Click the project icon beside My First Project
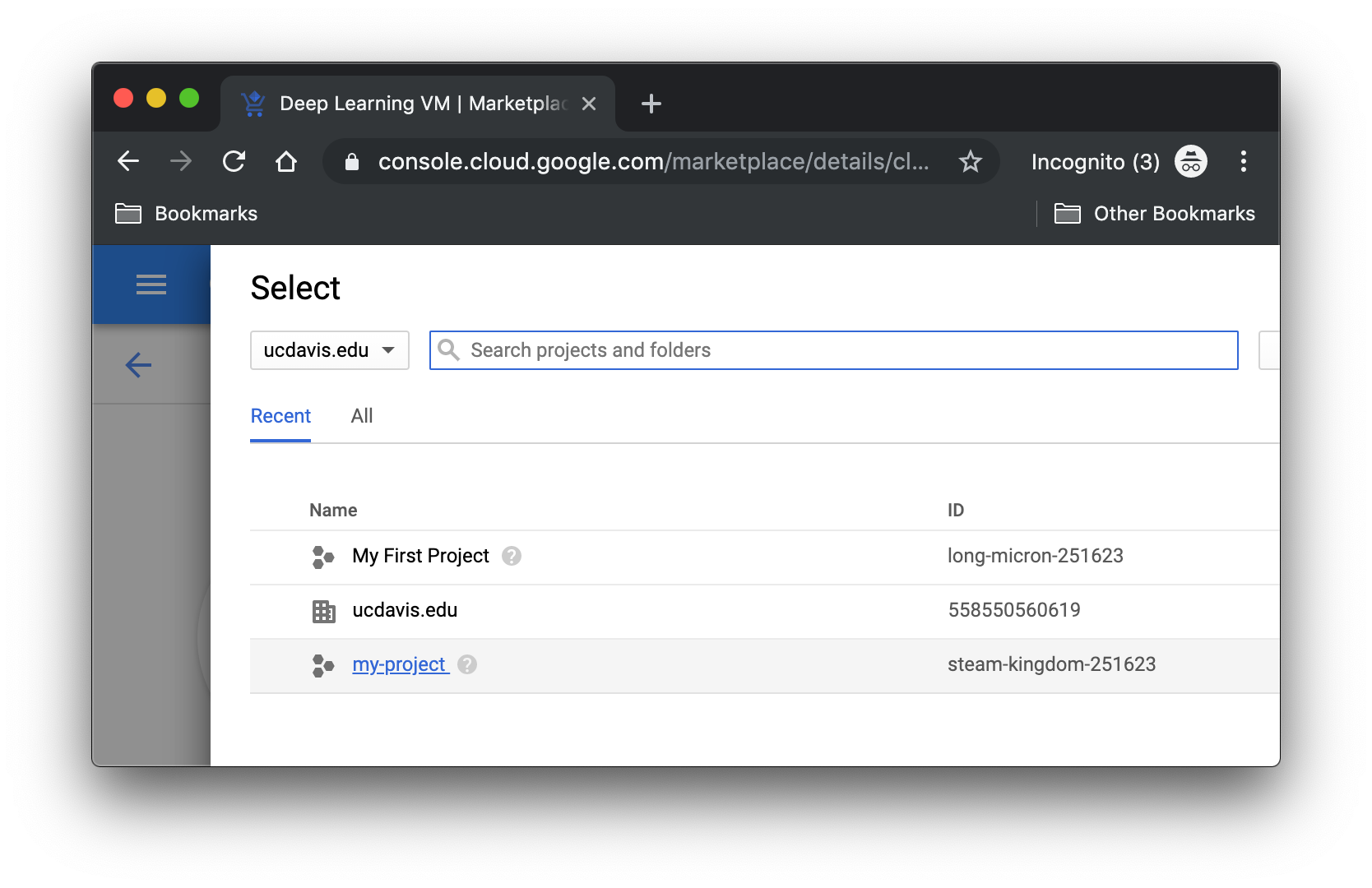This screenshot has width=1372, height=888. [x=323, y=557]
